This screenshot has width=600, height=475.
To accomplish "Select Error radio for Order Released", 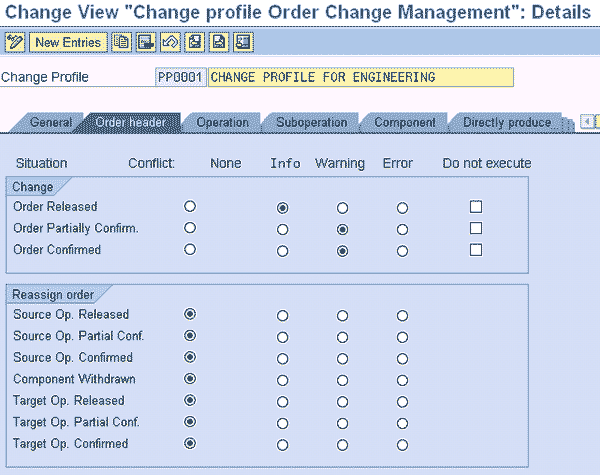I will click(402, 208).
